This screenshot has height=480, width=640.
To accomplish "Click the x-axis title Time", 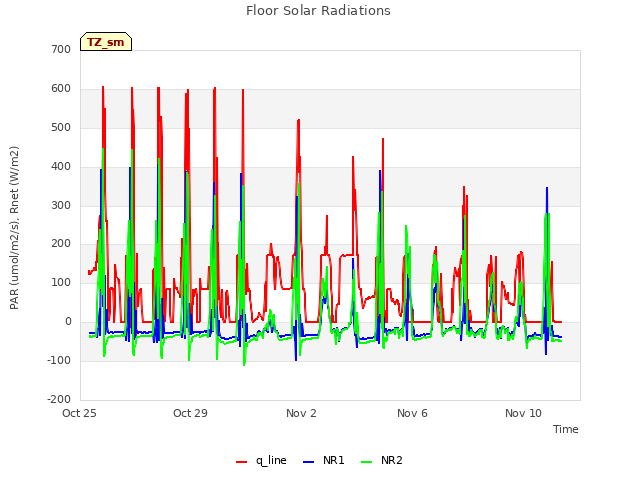I will [x=566, y=429].
